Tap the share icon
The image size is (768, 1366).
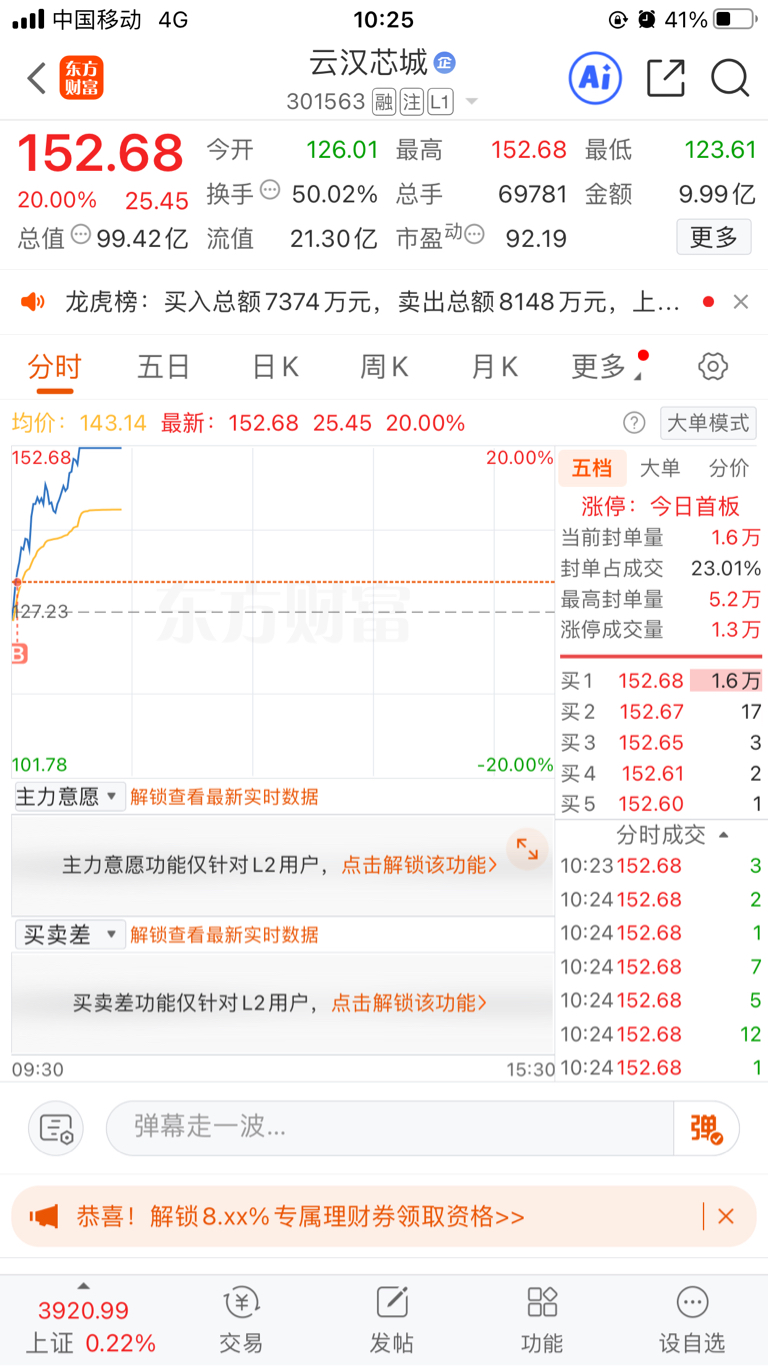666,78
